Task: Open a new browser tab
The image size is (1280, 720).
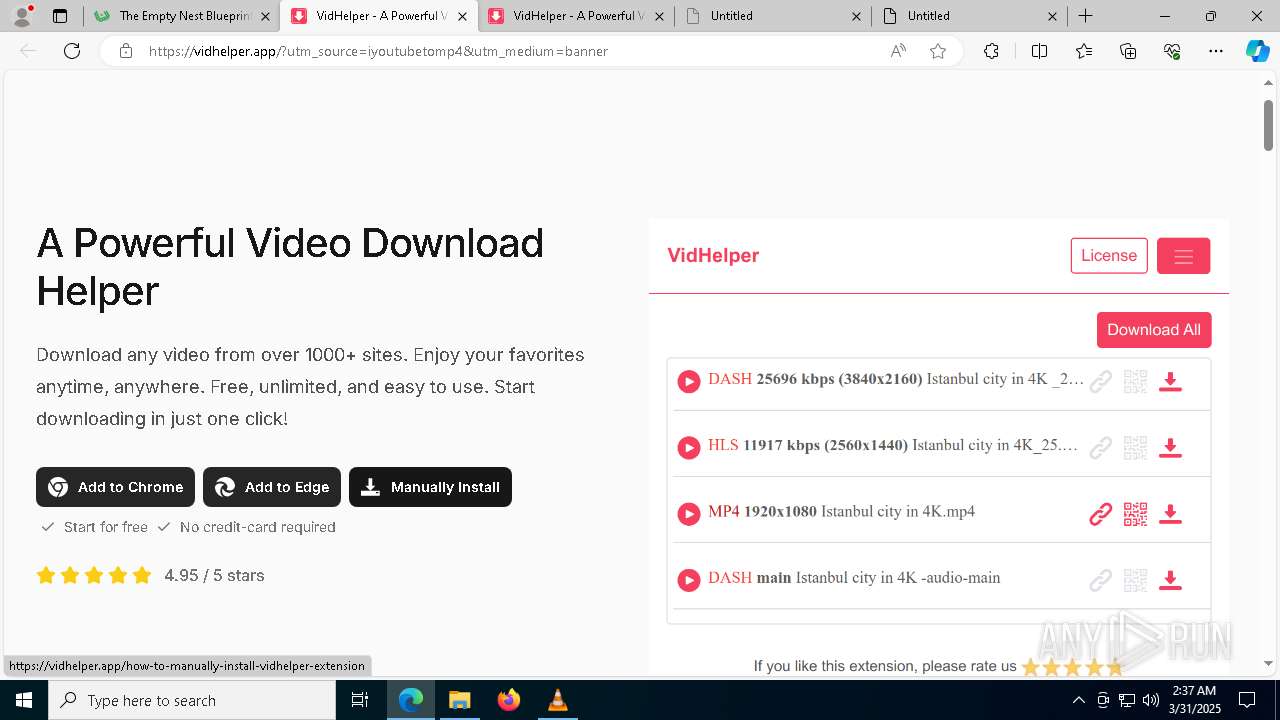Action: (x=1086, y=16)
